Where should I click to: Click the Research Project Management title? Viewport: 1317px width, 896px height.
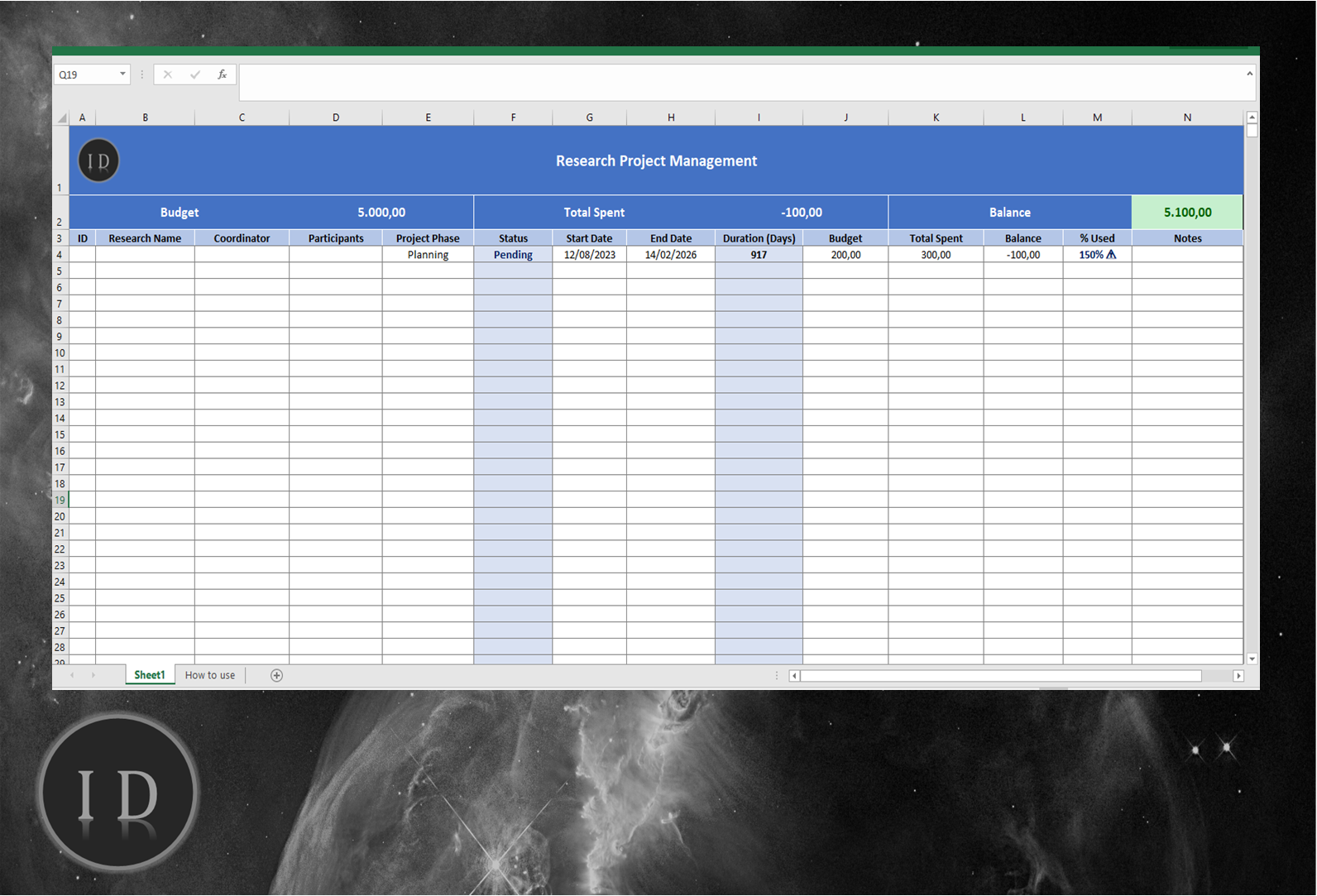pos(656,161)
